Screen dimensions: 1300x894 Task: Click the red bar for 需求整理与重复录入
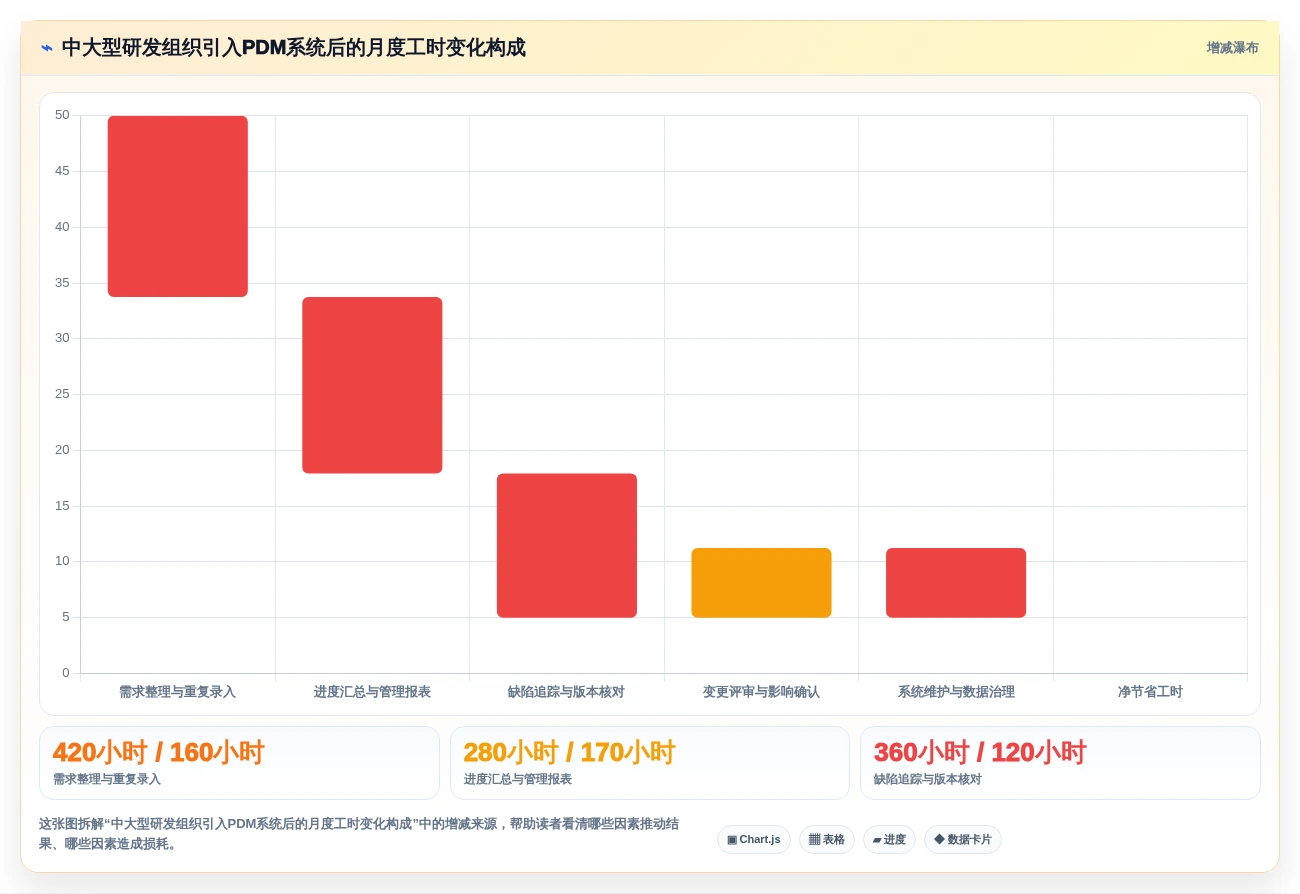(x=178, y=206)
